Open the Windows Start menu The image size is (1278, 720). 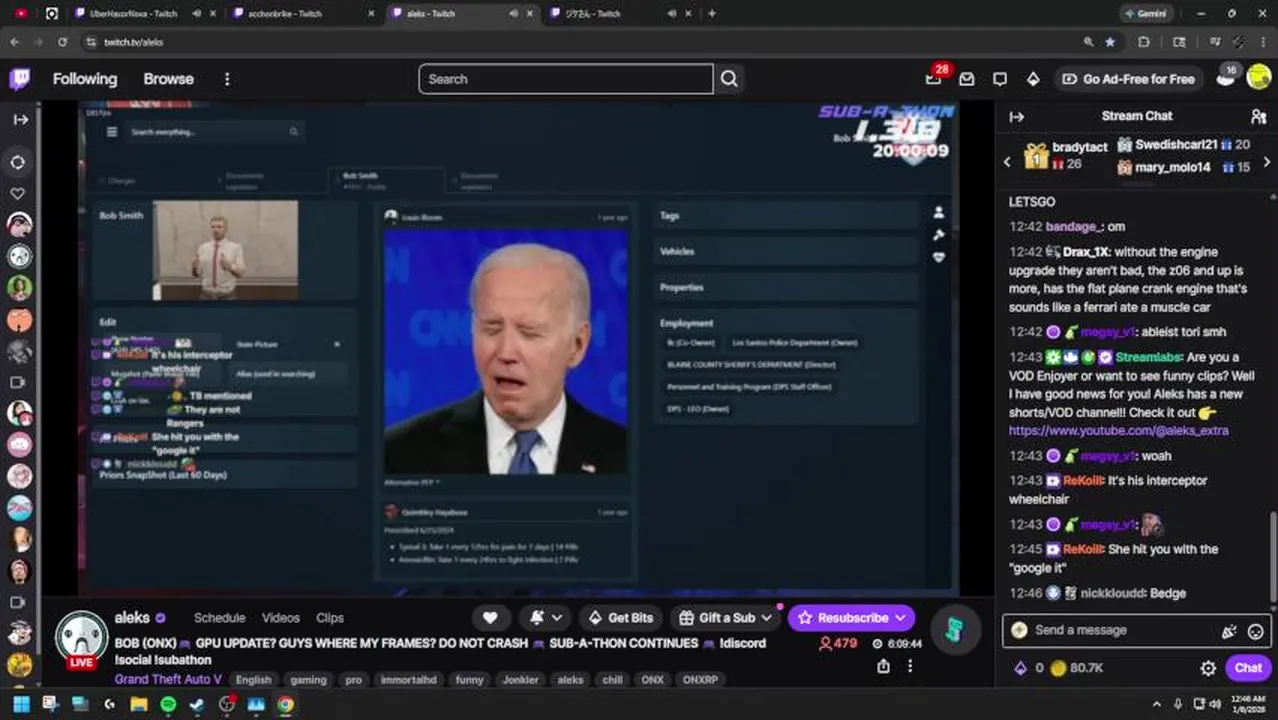21,704
